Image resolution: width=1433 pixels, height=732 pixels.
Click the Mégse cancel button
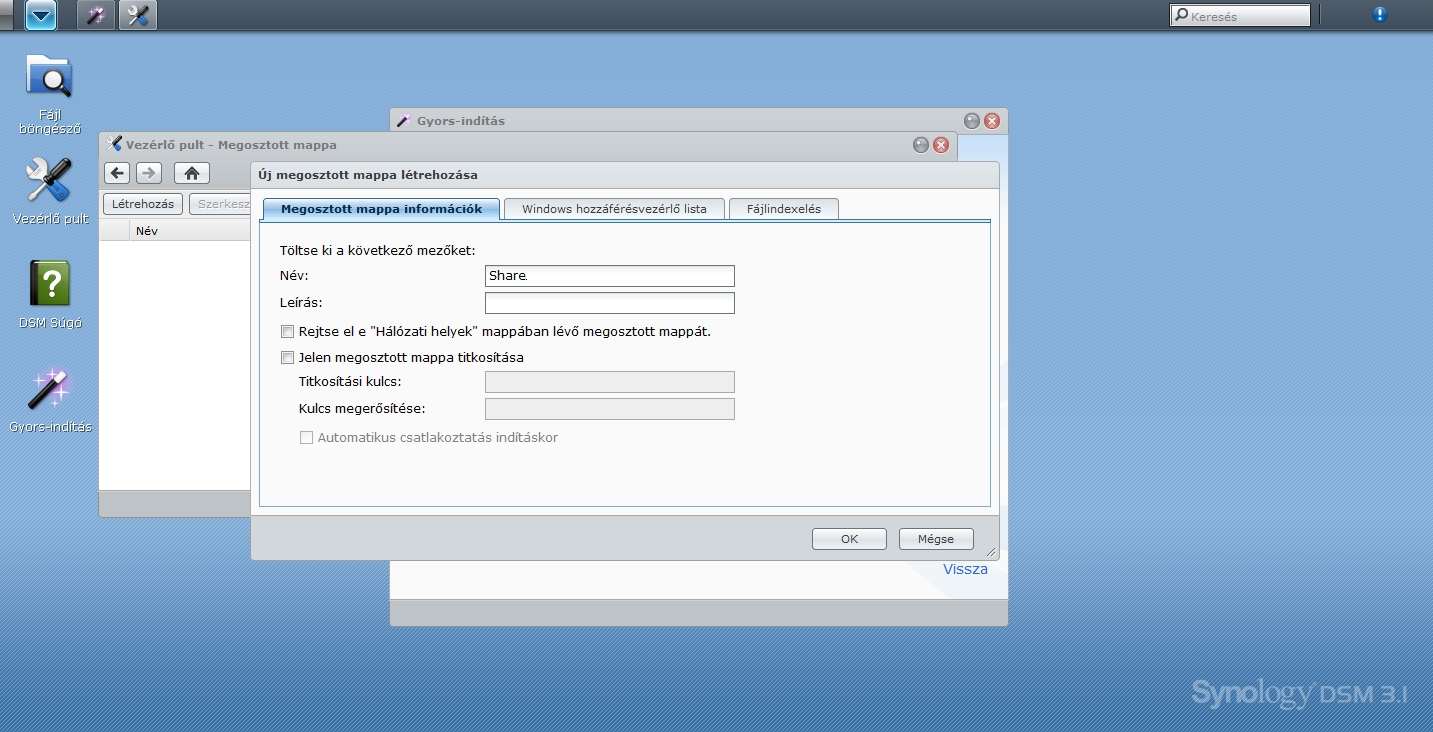[935, 539]
